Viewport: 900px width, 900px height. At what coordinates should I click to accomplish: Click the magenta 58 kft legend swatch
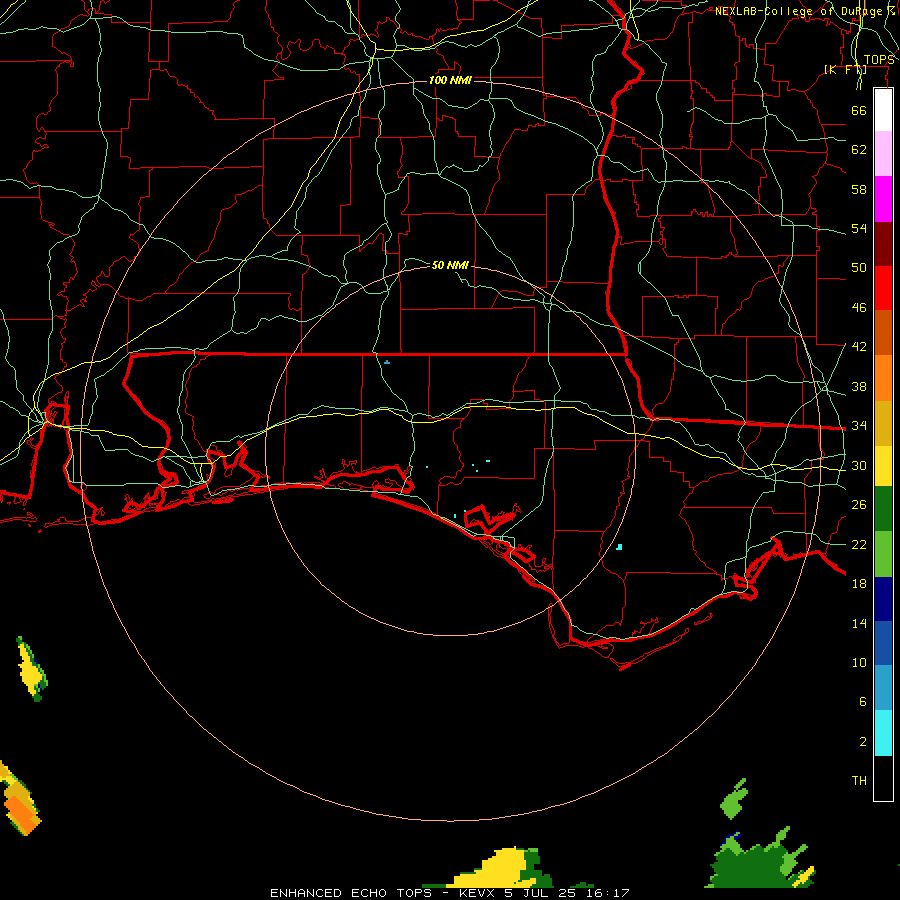coord(883,199)
